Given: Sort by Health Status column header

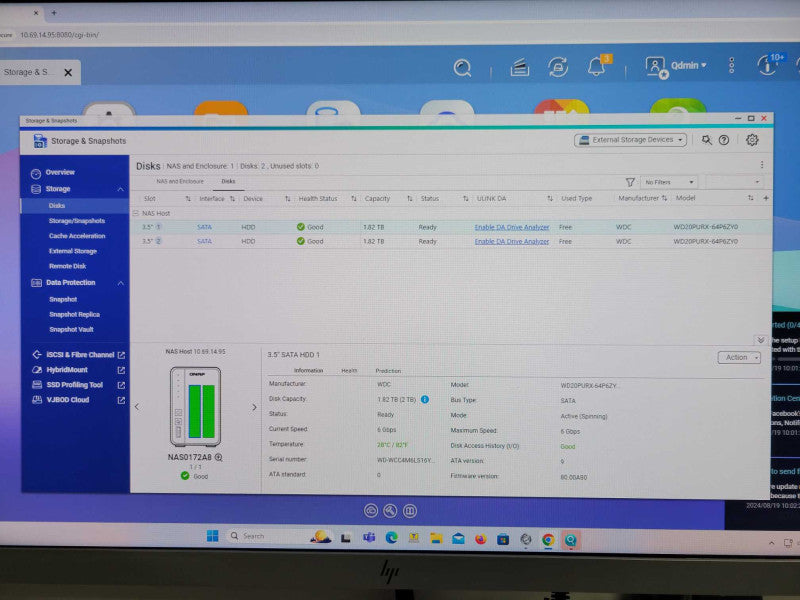Looking at the screenshot, I should [318, 198].
